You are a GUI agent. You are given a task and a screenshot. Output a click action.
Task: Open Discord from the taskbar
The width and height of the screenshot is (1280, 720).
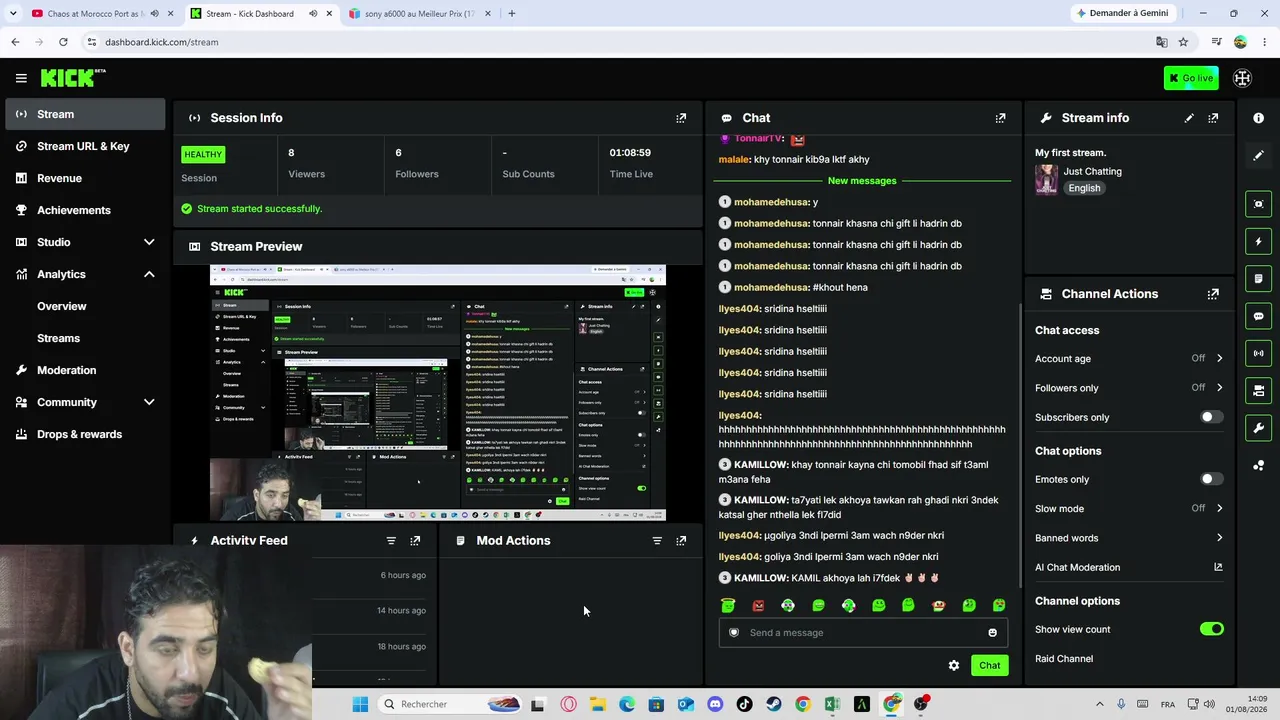click(715, 704)
